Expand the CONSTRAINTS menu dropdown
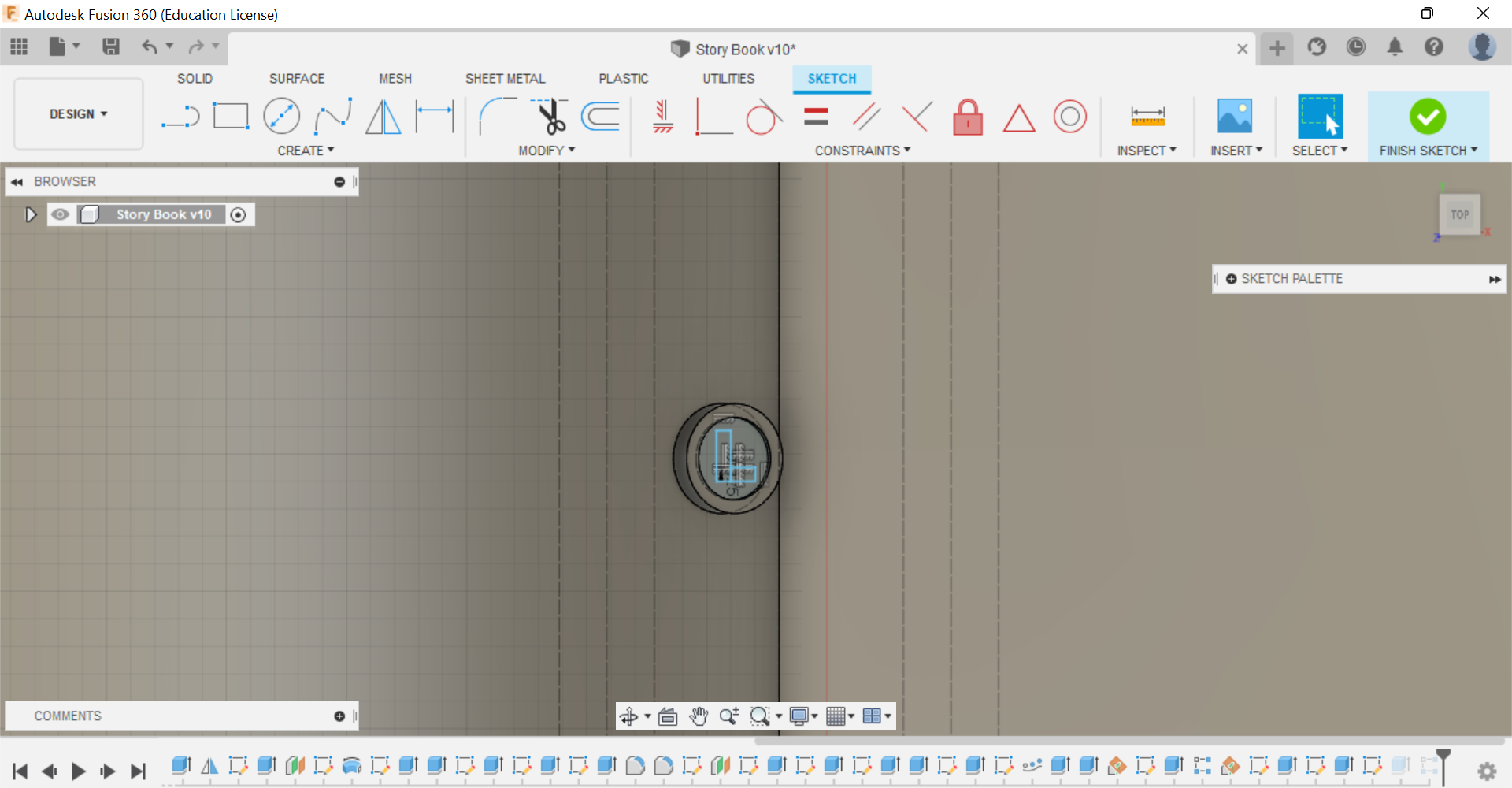This screenshot has width=1512, height=788. [x=862, y=151]
